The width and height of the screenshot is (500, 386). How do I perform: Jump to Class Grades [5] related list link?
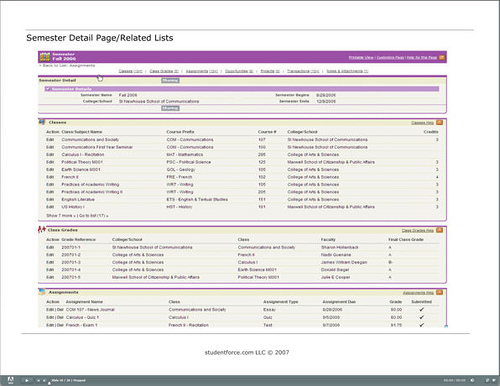(x=164, y=71)
